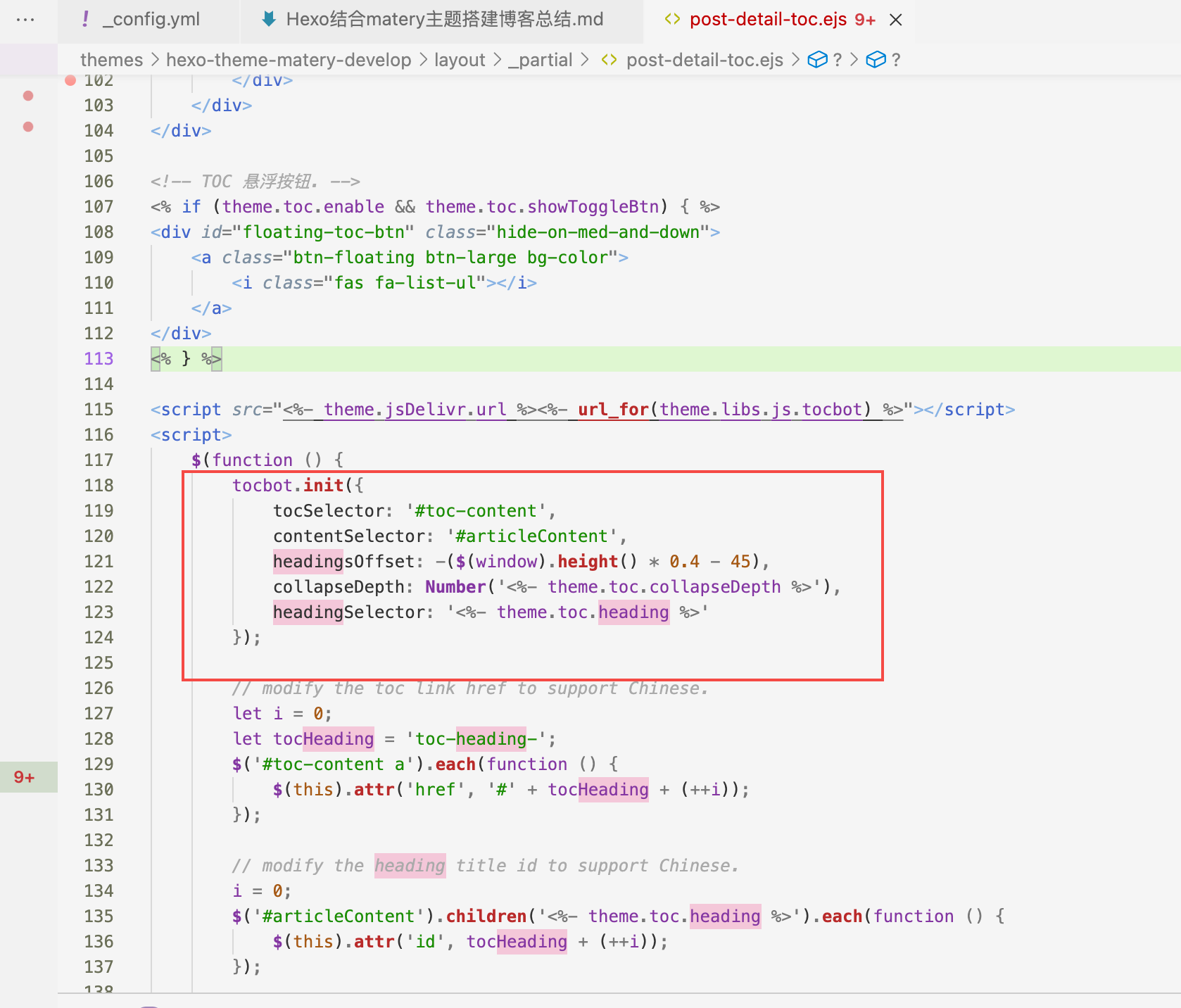Viewport: 1181px width, 1008px height.
Task: Click line number 129 in the gutter
Action: point(99,764)
